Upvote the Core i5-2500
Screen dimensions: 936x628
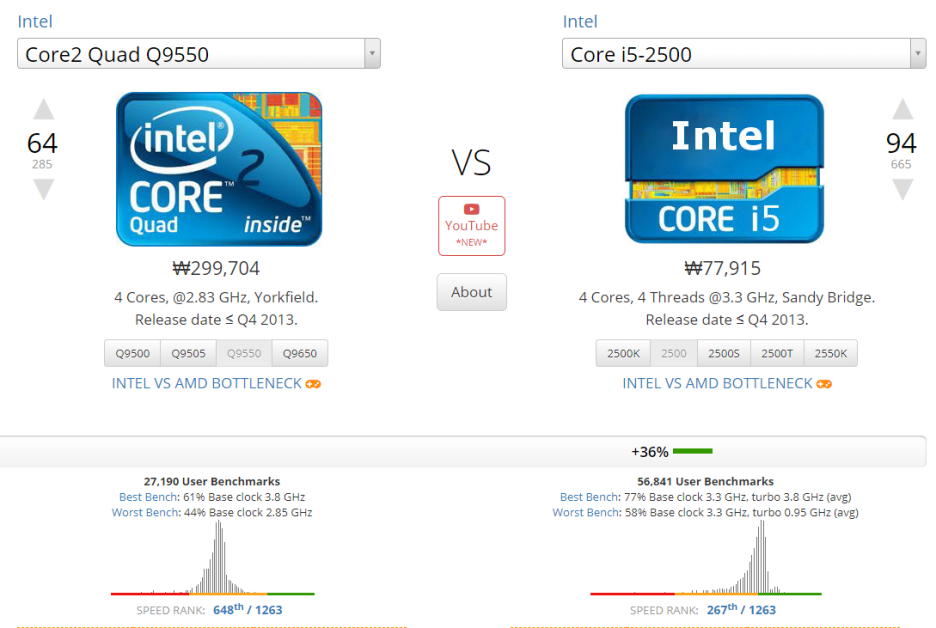click(x=902, y=109)
